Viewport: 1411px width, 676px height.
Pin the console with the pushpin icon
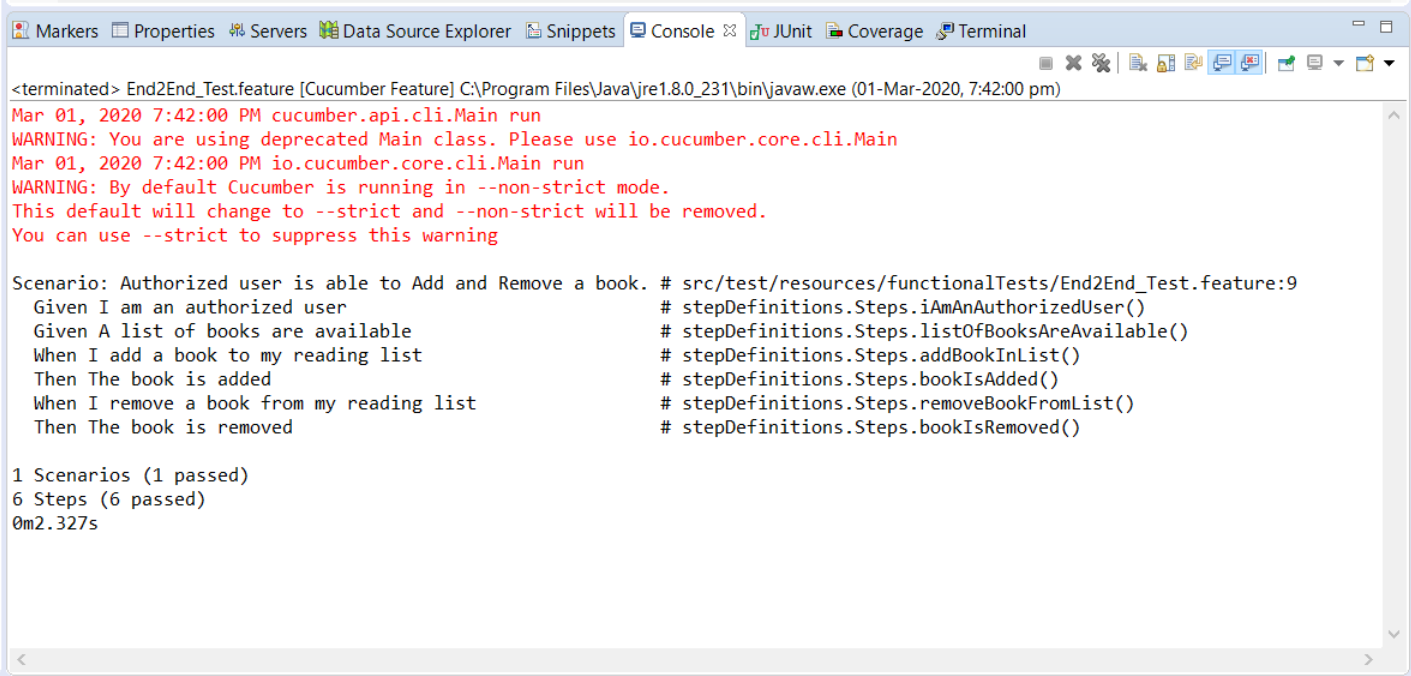[1286, 63]
